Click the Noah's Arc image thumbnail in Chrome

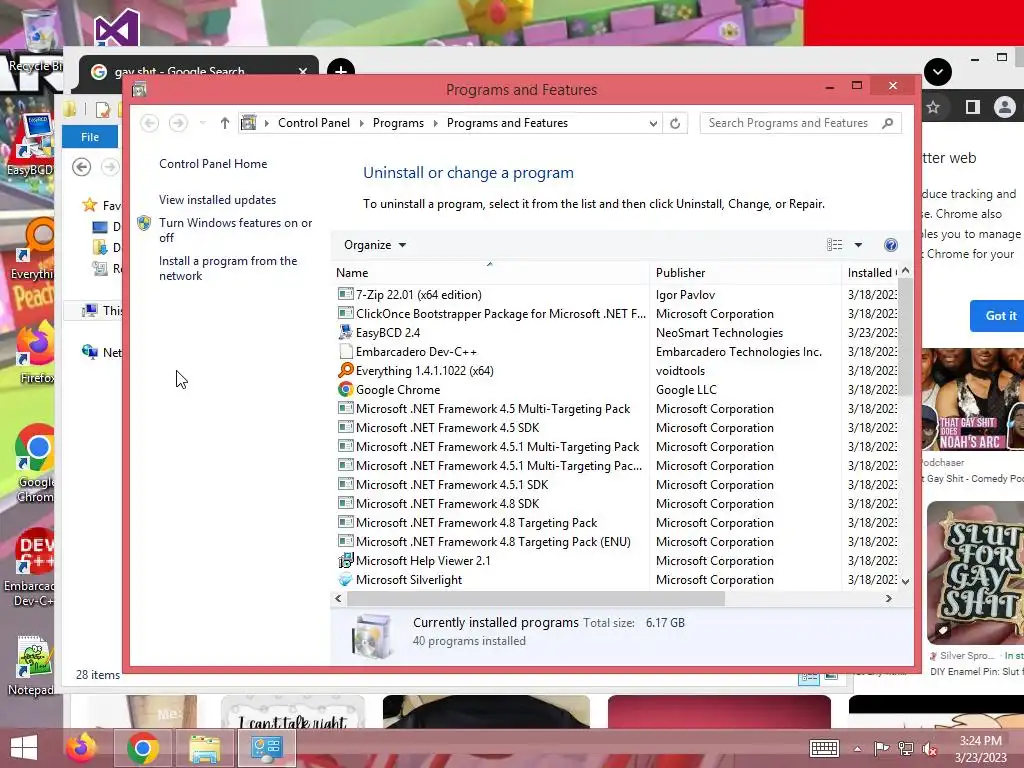972,399
